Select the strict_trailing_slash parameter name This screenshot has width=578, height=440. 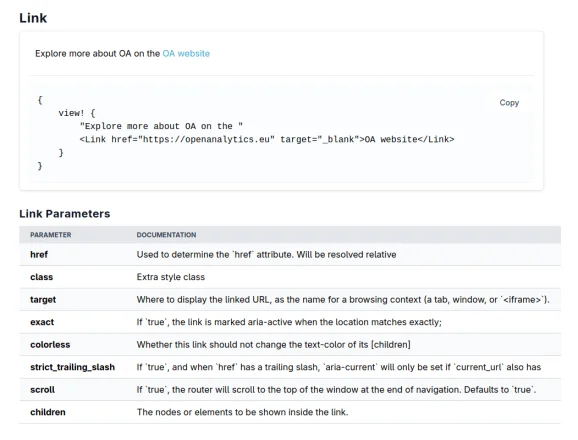[x=72, y=367]
